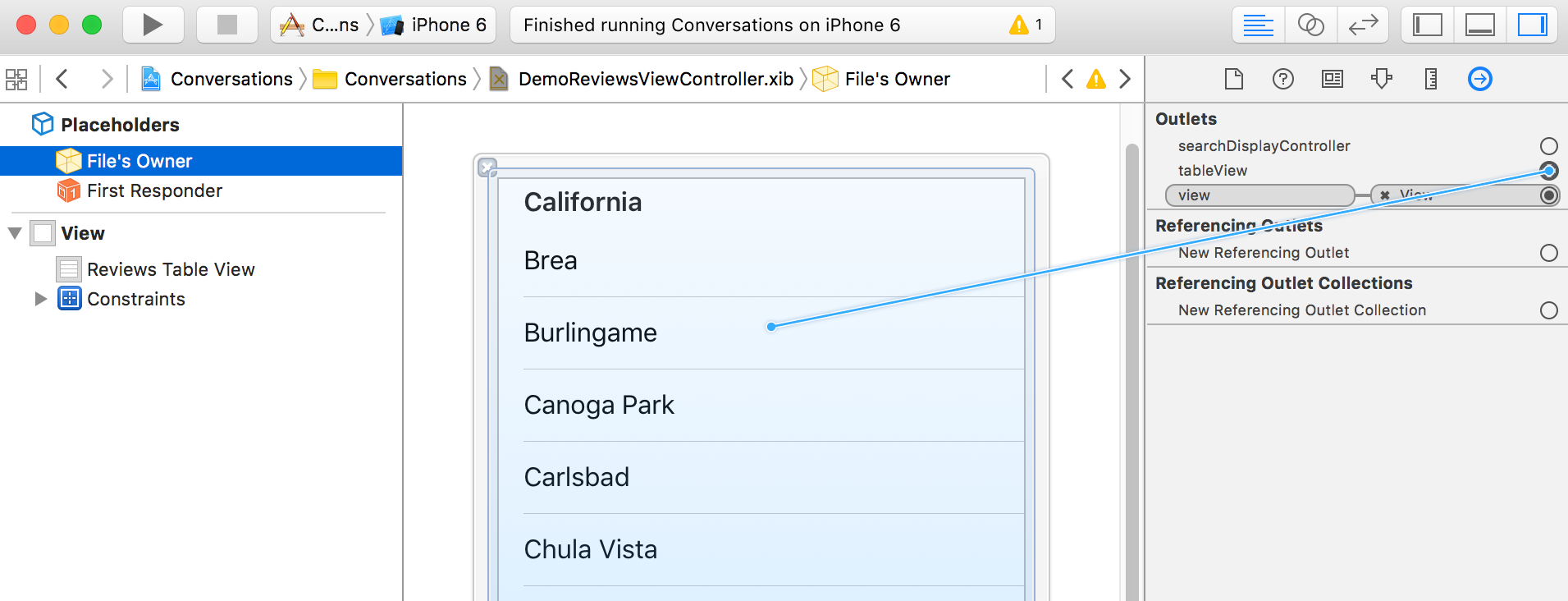This screenshot has height=601, width=1568.
Task: Select the Connections inspector
Action: click(x=1479, y=79)
